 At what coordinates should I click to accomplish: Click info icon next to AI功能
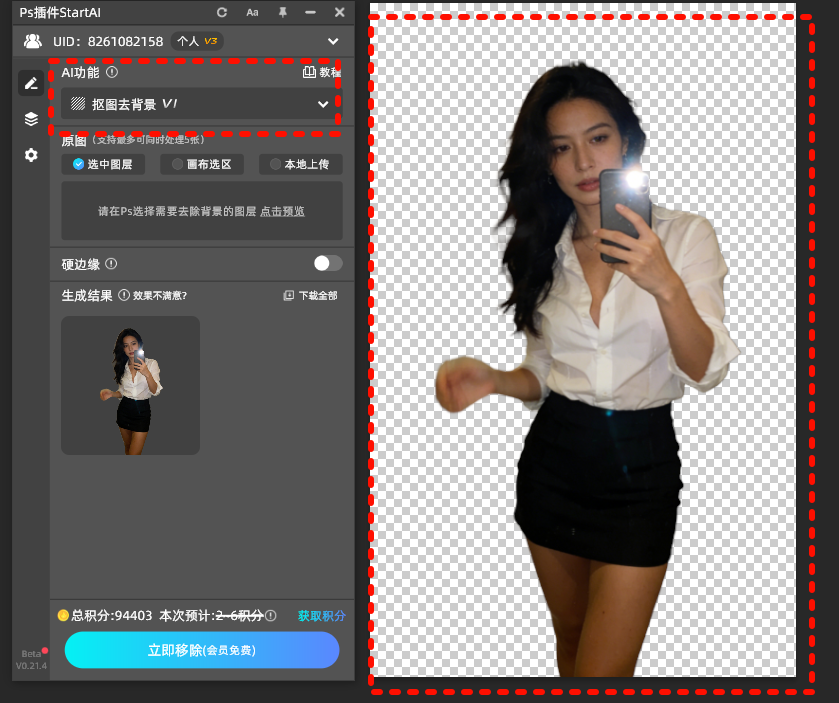(112, 72)
